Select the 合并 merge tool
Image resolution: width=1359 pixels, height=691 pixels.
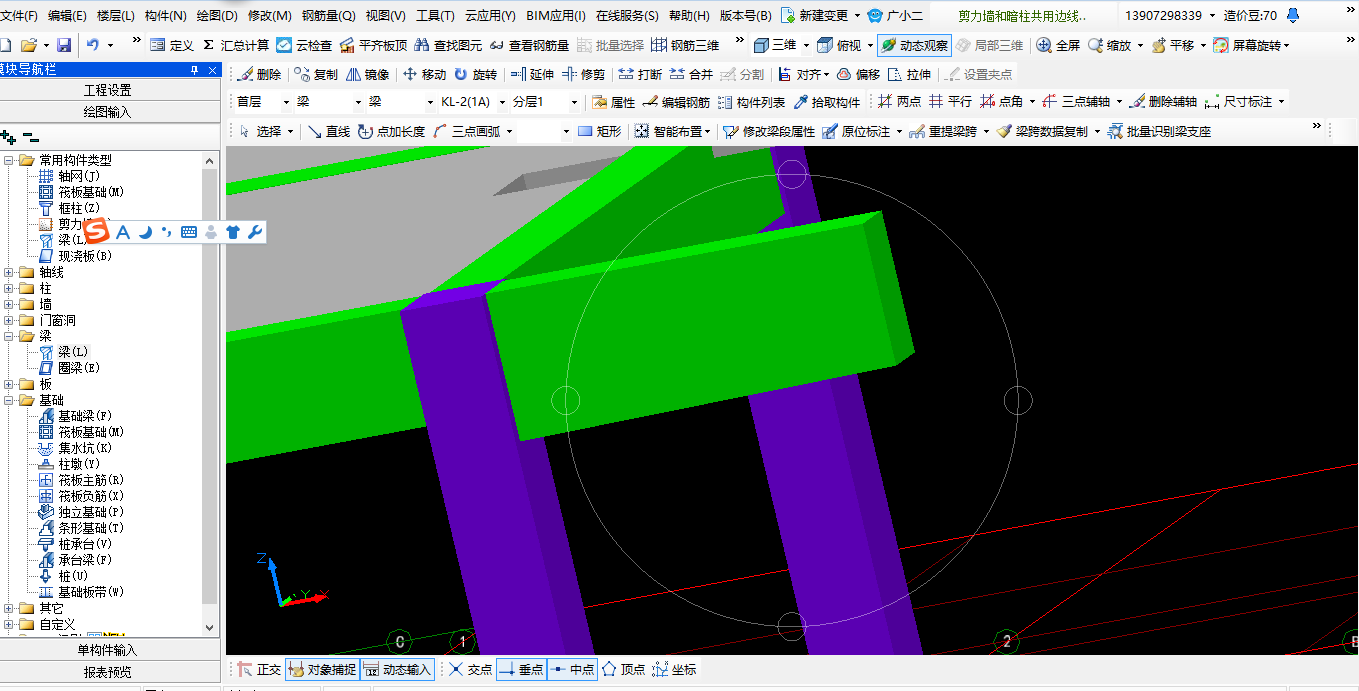click(x=691, y=74)
